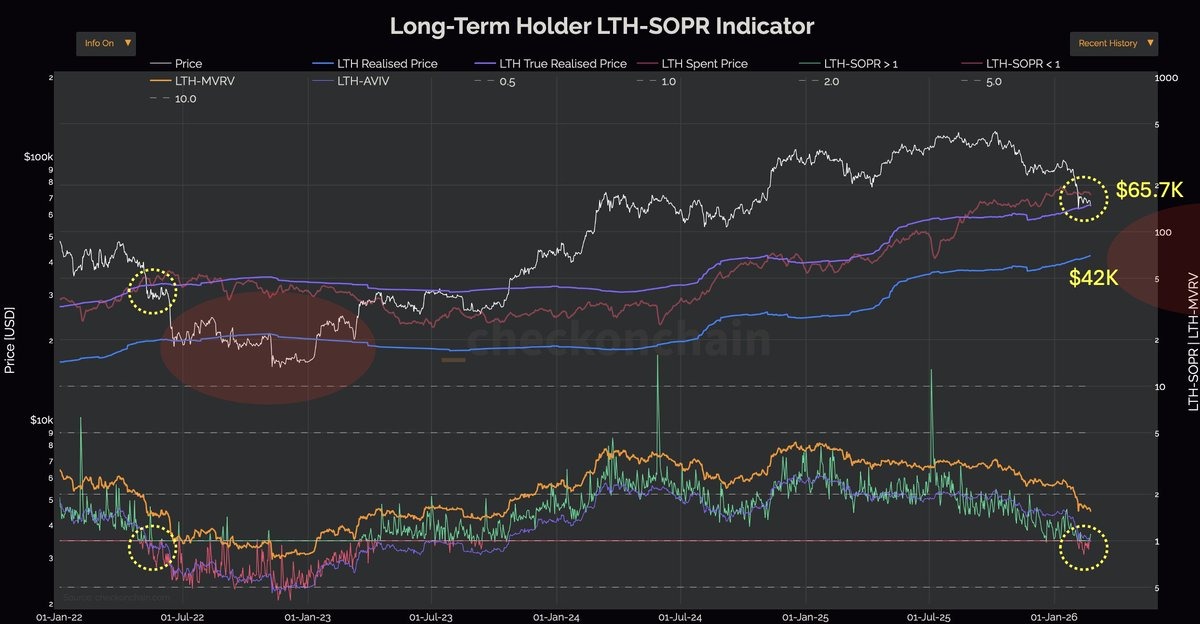
Task: Hide the 0.5 threshold line via legend
Action: click(482, 82)
